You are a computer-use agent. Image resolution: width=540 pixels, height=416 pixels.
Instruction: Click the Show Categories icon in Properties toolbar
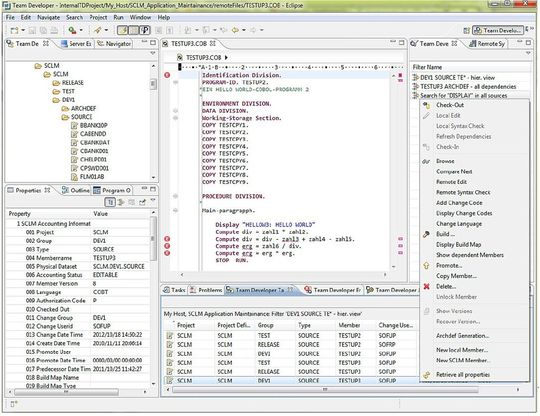point(110,202)
